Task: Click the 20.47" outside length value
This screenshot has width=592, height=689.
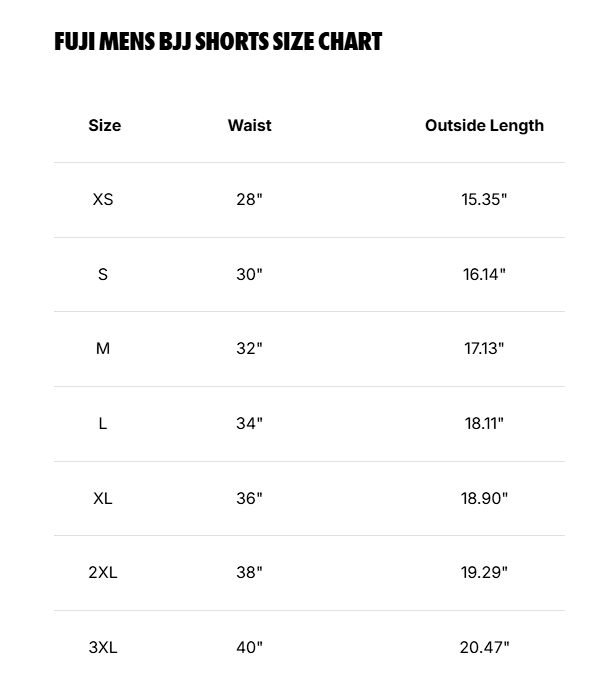Action: point(484,648)
